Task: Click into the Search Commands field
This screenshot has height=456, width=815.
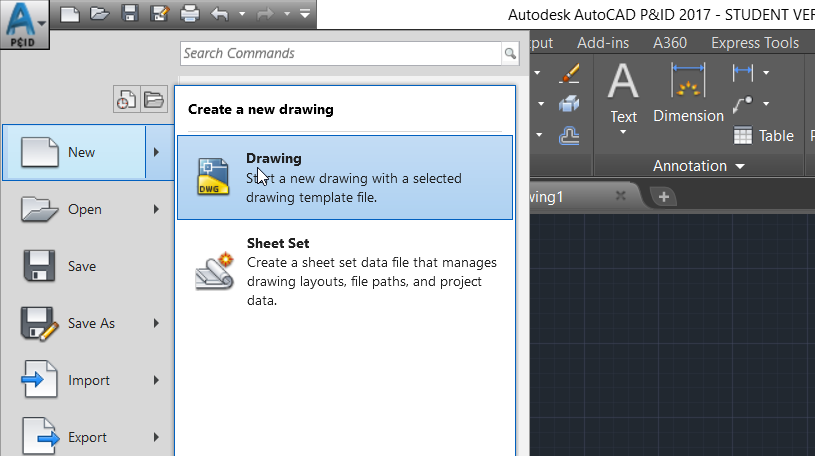Action: coord(341,54)
